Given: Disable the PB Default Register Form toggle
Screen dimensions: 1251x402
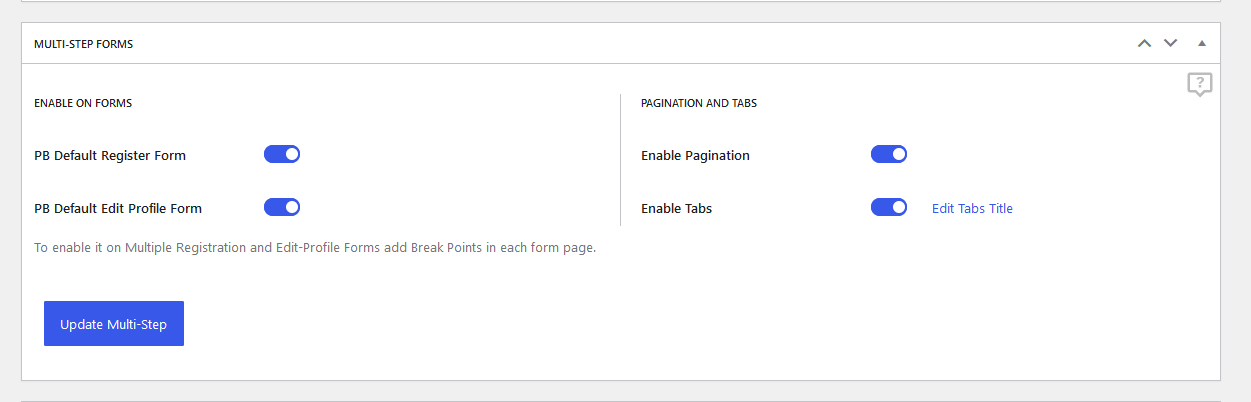Looking at the screenshot, I should pyautogui.click(x=282, y=154).
